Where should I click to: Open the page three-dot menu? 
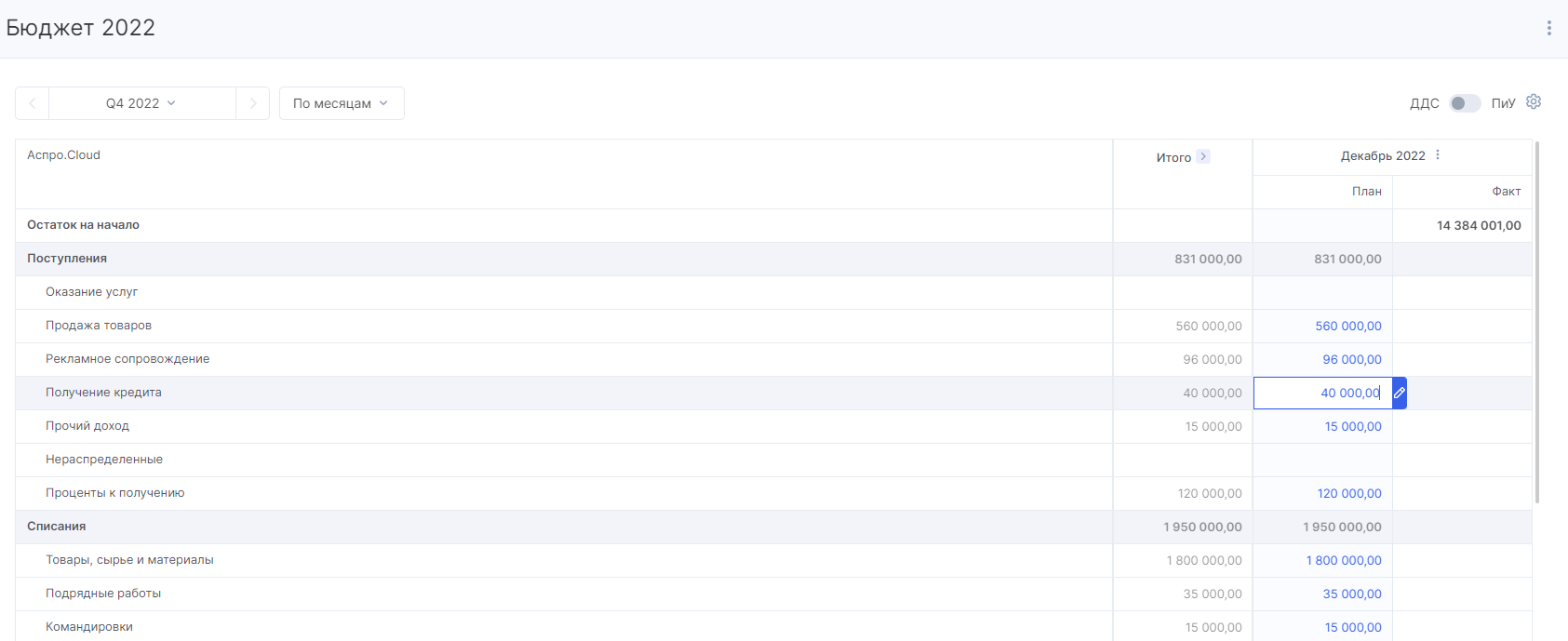(x=1548, y=28)
